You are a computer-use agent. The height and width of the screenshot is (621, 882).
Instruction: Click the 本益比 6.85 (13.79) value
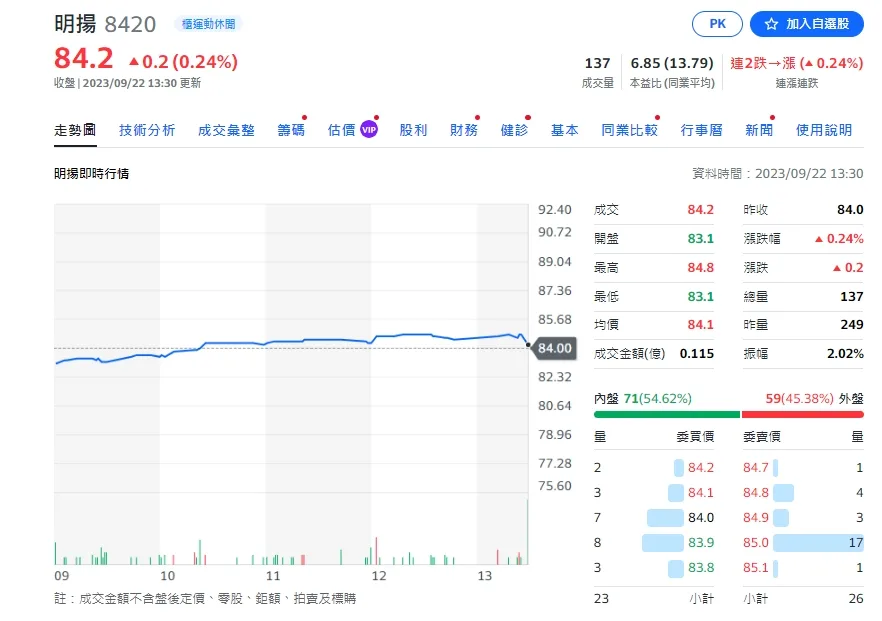[x=672, y=63]
